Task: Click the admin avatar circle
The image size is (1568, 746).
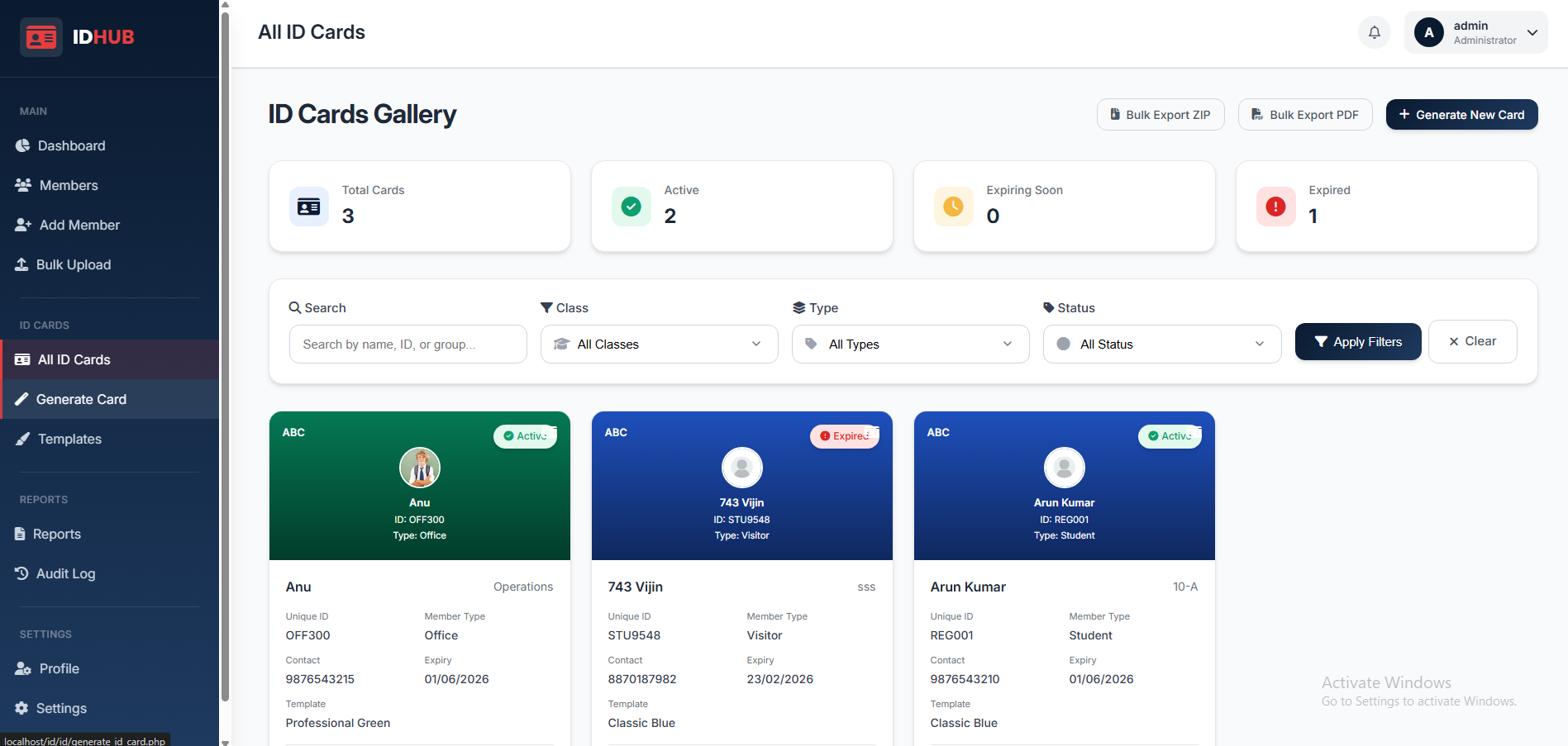Action: pyautogui.click(x=1428, y=32)
